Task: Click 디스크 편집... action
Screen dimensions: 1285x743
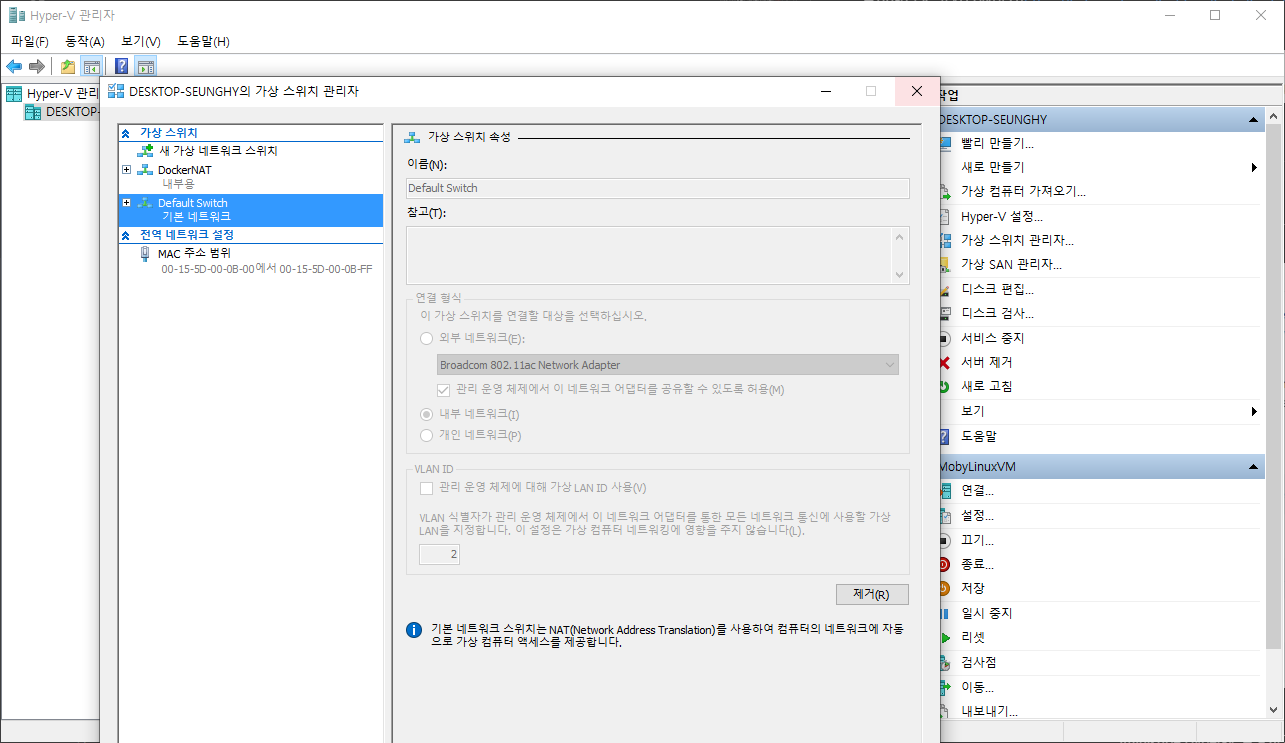Action: [997, 289]
